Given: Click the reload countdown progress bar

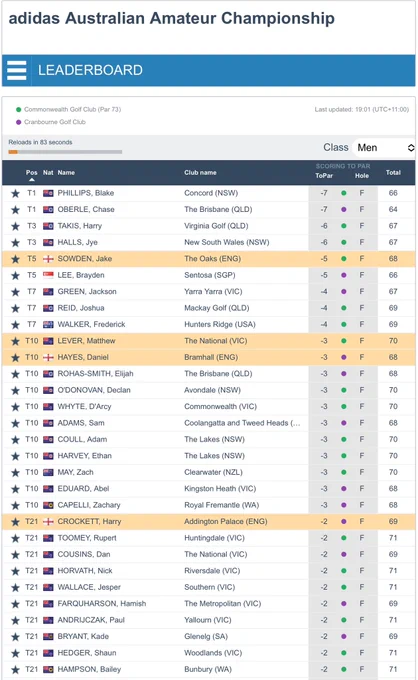Looking at the screenshot, I should 65,152.
